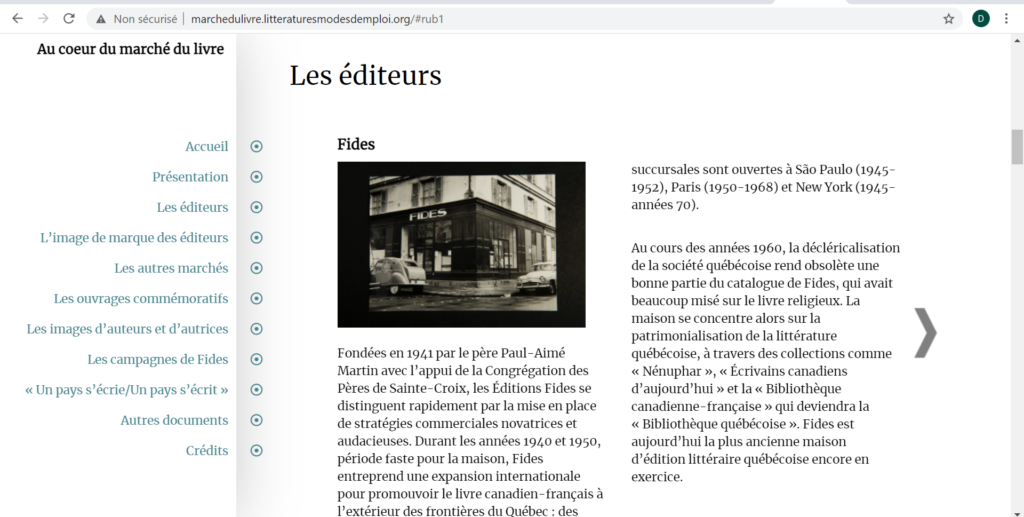Click the circle bullet next to Présentation

[257, 177]
